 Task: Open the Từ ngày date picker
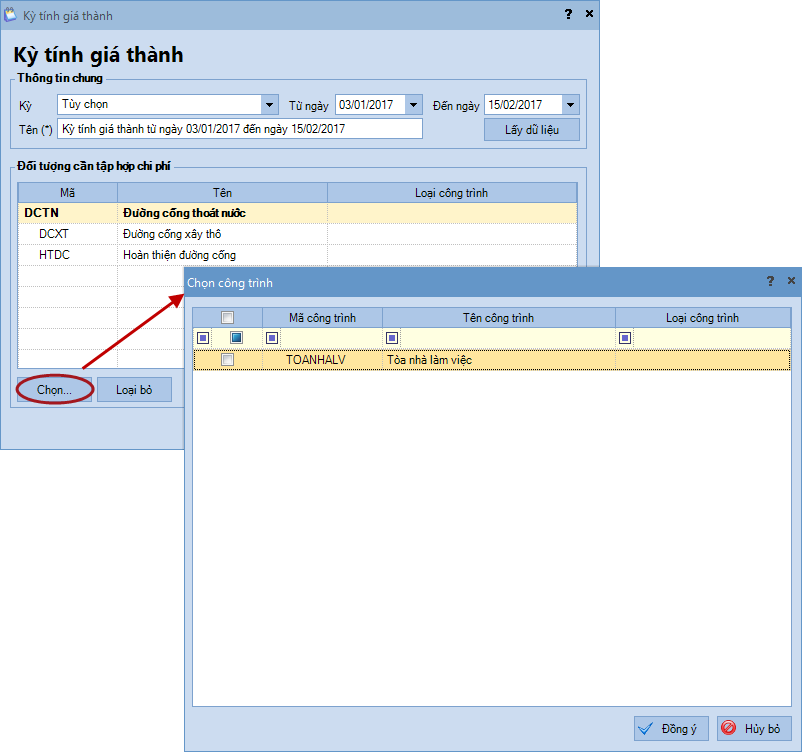pyautogui.click(x=414, y=105)
